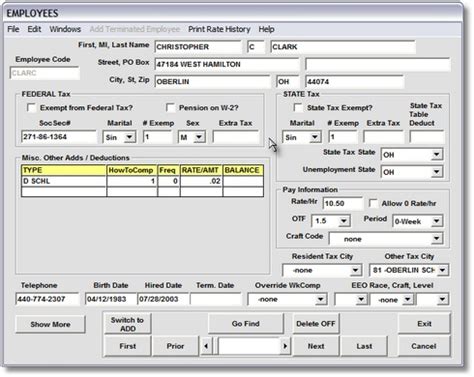This screenshot has height=377, width=474.
Task: Click the Cancel button
Action: (x=424, y=346)
